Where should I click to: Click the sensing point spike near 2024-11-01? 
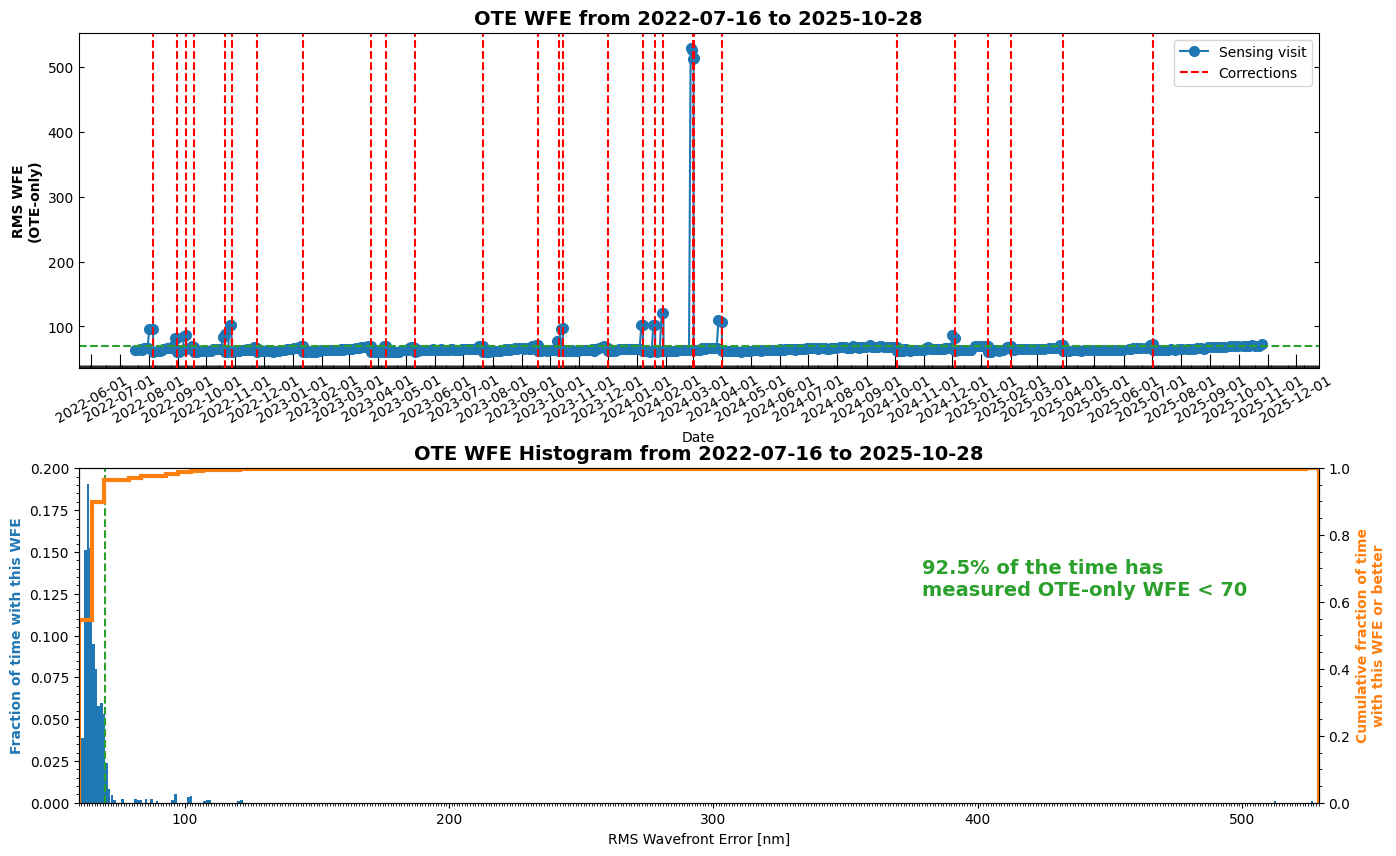tap(952, 337)
